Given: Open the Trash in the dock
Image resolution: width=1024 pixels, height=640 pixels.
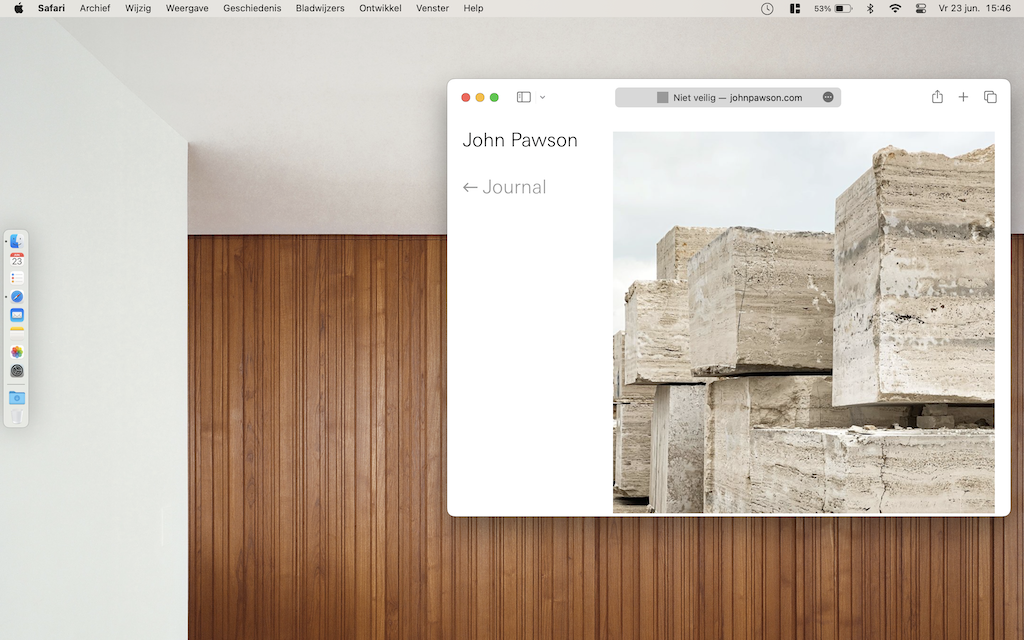Looking at the screenshot, I should pyautogui.click(x=17, y=416).
